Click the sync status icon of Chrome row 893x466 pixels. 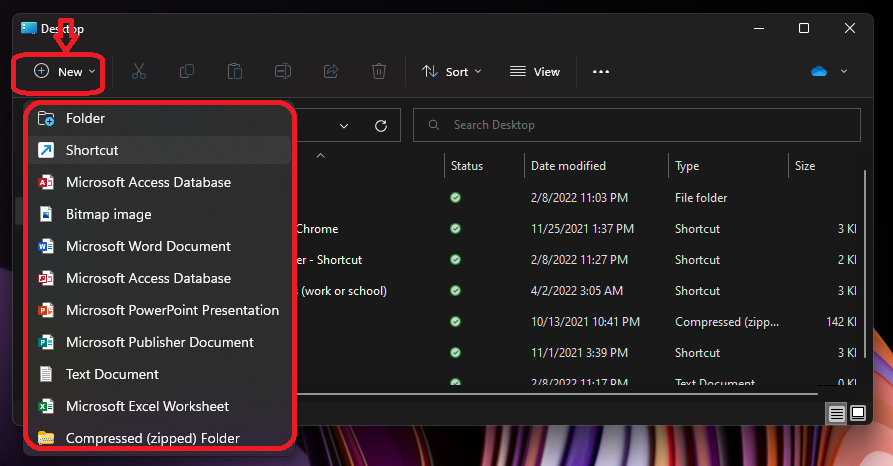point(456,228)
